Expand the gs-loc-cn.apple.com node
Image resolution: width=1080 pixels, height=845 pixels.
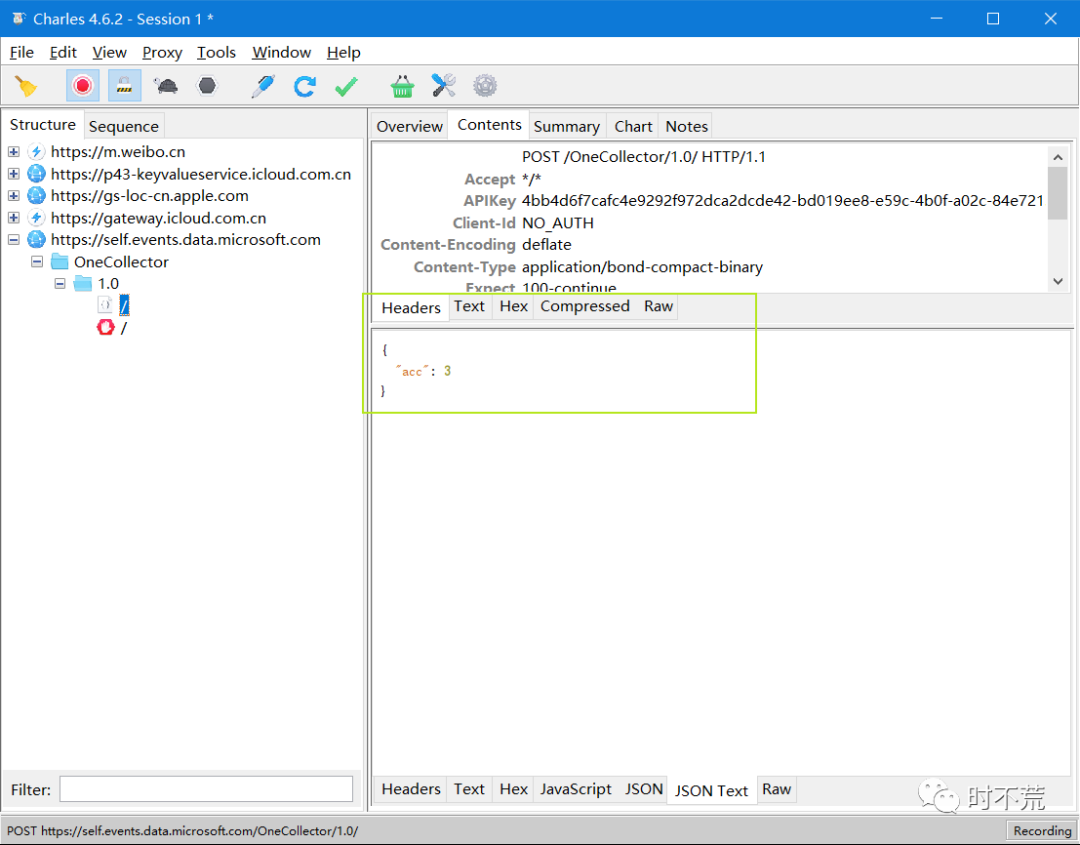point(14,196)
